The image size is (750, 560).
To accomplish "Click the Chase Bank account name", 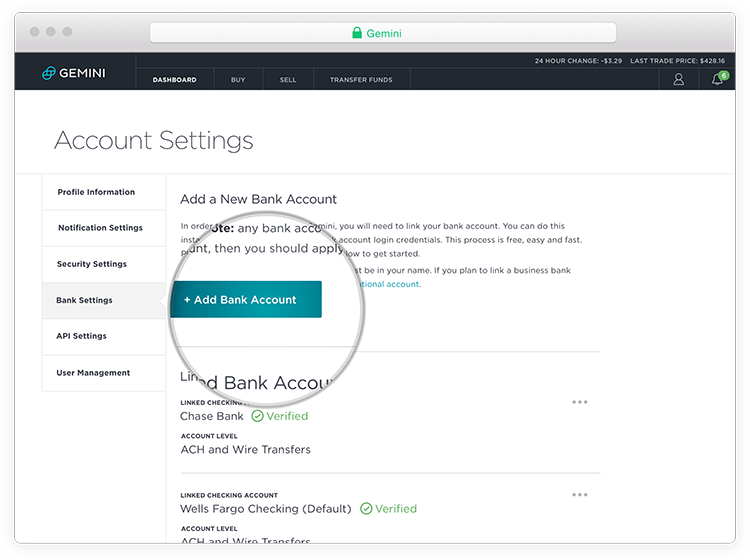I will [x=212, y=416].
